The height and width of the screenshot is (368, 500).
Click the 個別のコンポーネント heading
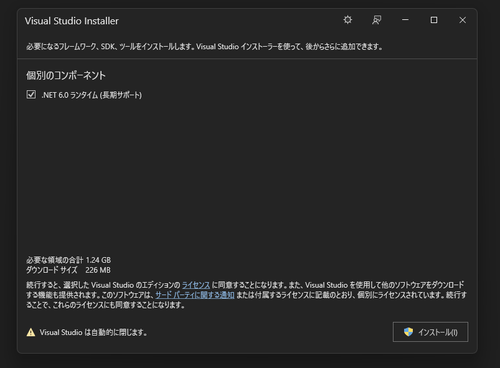click(x=66, y=76)
